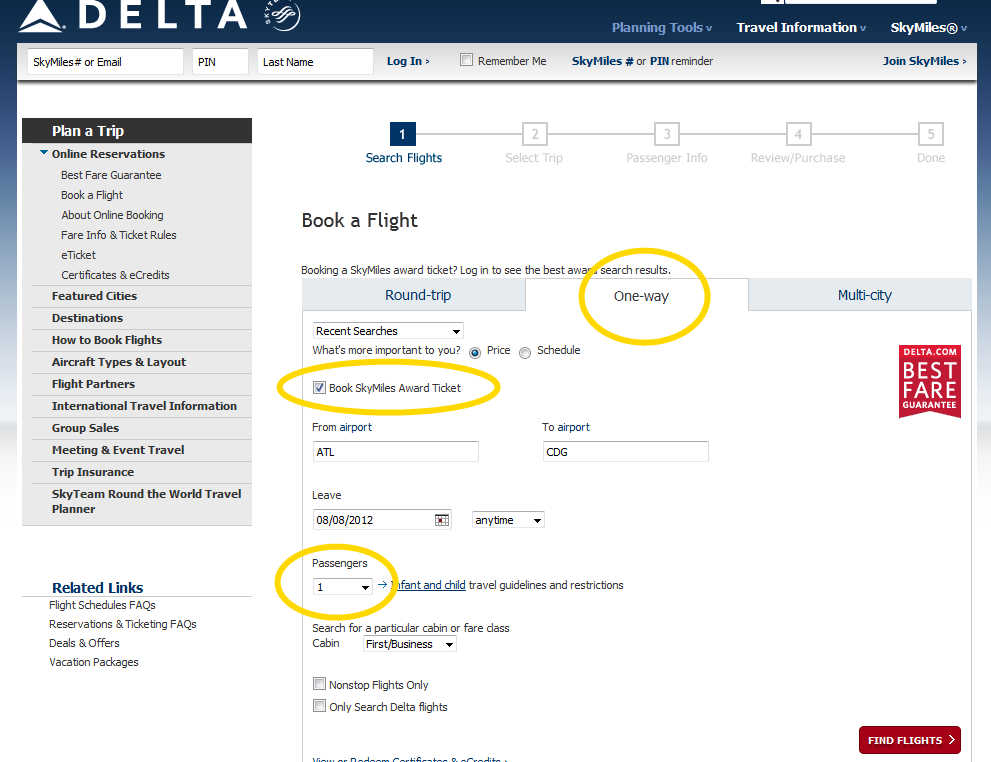Open the Planning Tools menu
Screen dimensions: 991x762
pos(662,28)
